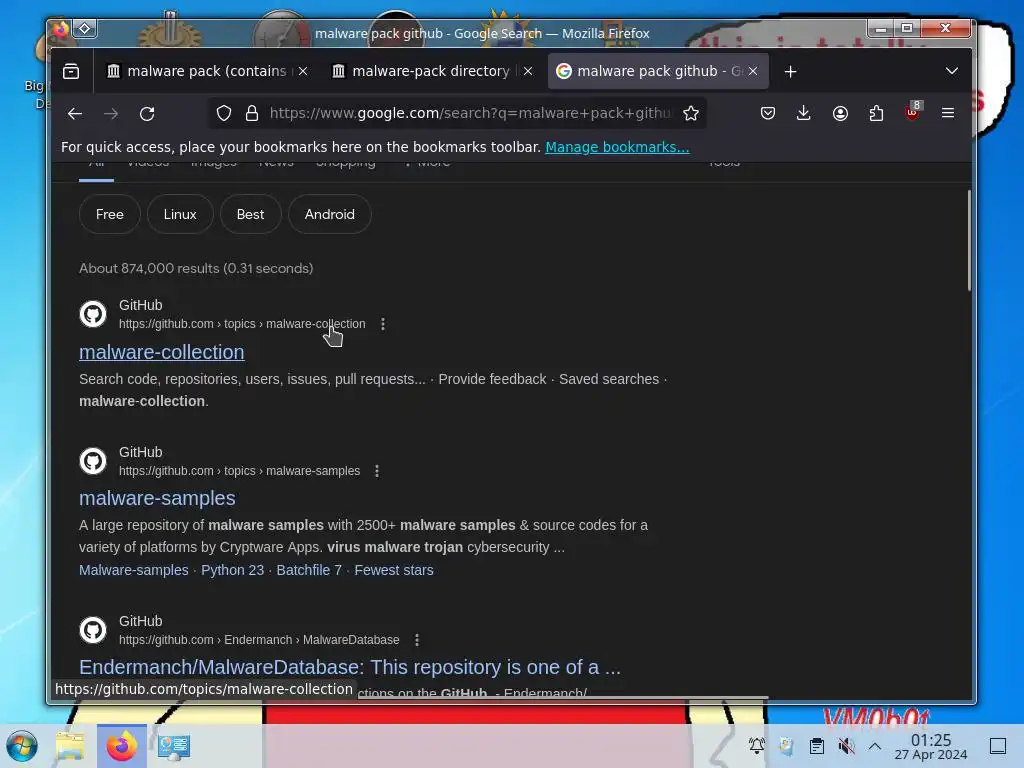The image size is (1024, 768).
Task: Open the Malware-samples sitelink
Action: (x=134, y=570)
